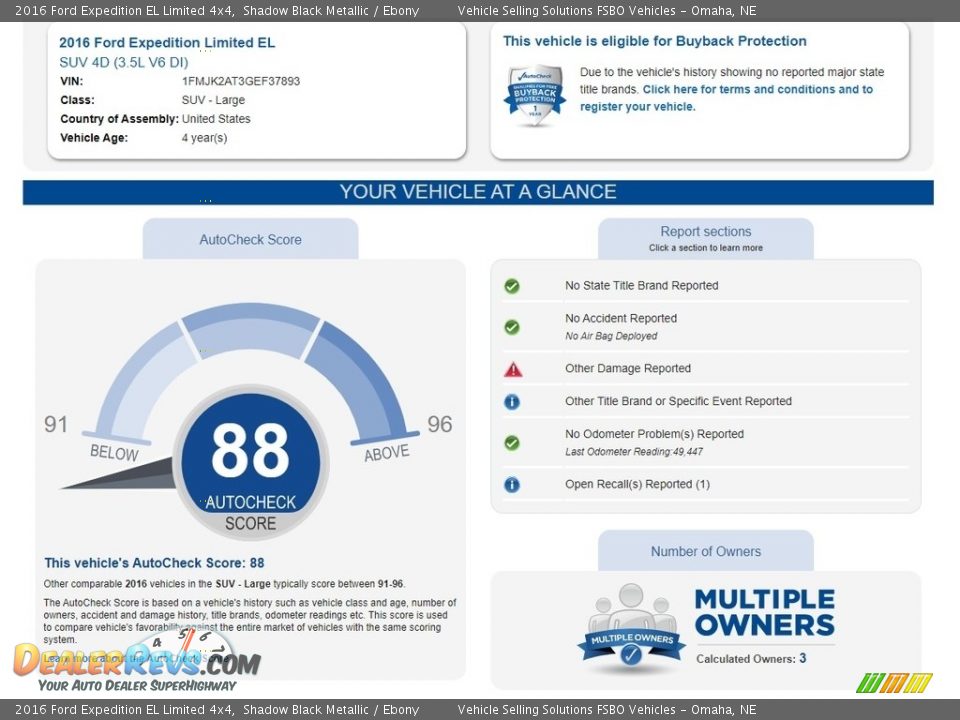This screenshot has height=720, width=960.
Task: Open Other Title Brand or Specific Event section
Action: (x=678, y=402)
